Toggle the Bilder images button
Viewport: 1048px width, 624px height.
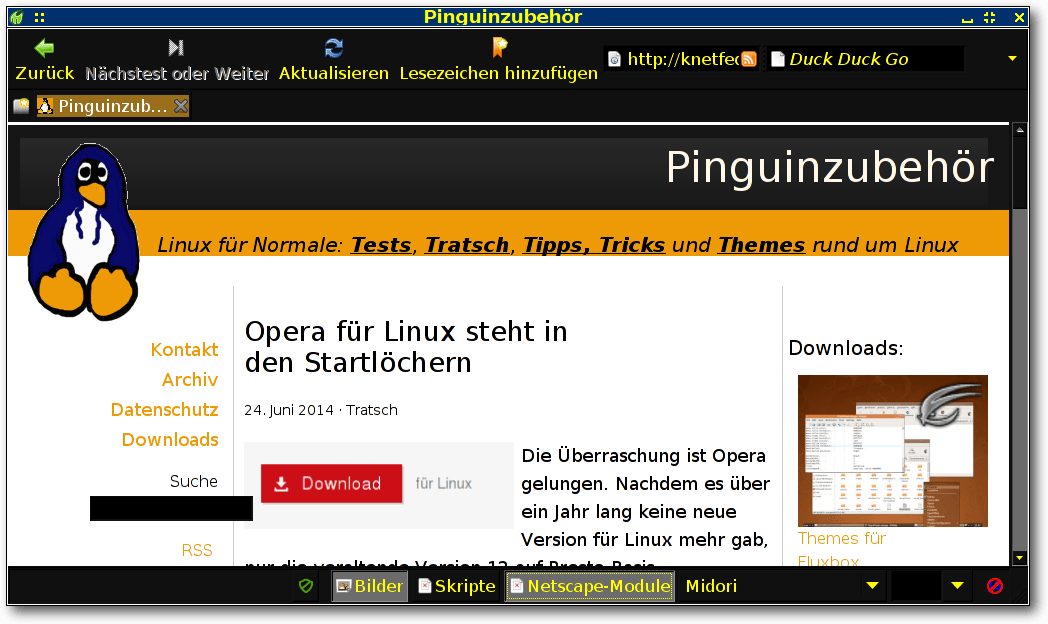tap(369, 586)
